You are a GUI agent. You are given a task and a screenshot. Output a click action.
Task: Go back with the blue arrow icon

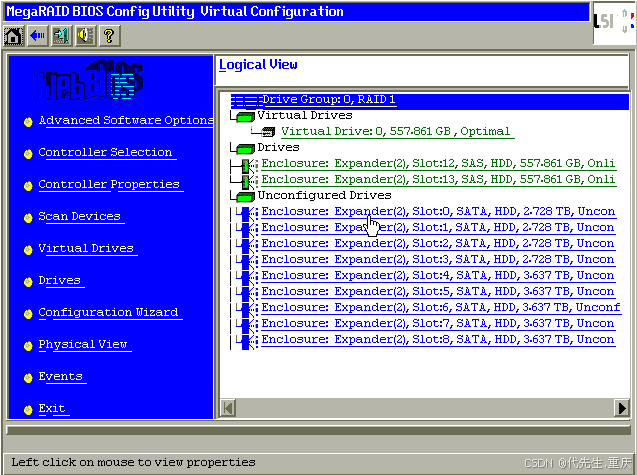pyautogui.click(x=38, y=36)
